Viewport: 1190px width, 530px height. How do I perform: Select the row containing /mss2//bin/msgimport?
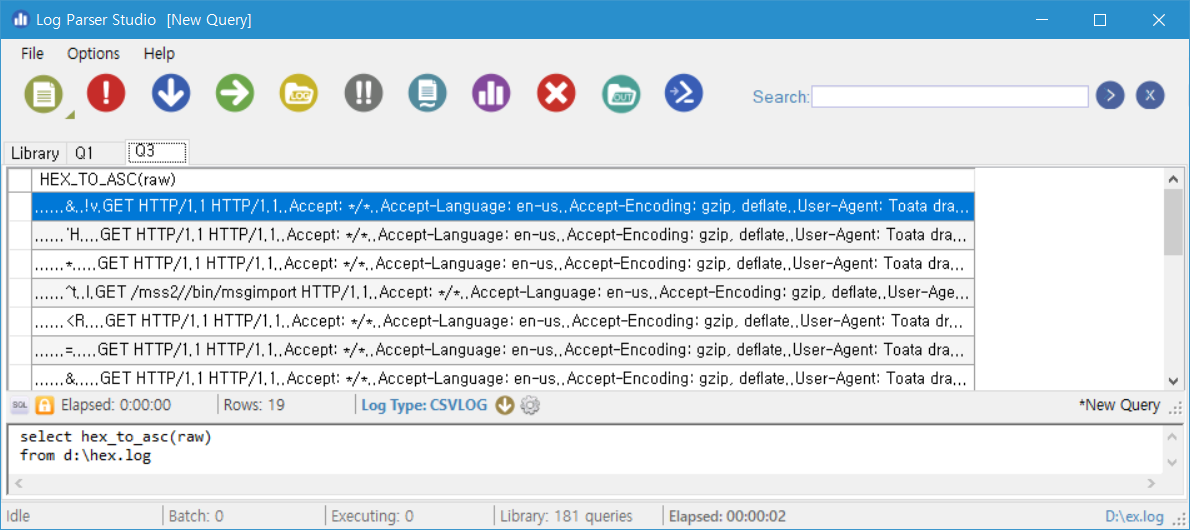point(503,293)
